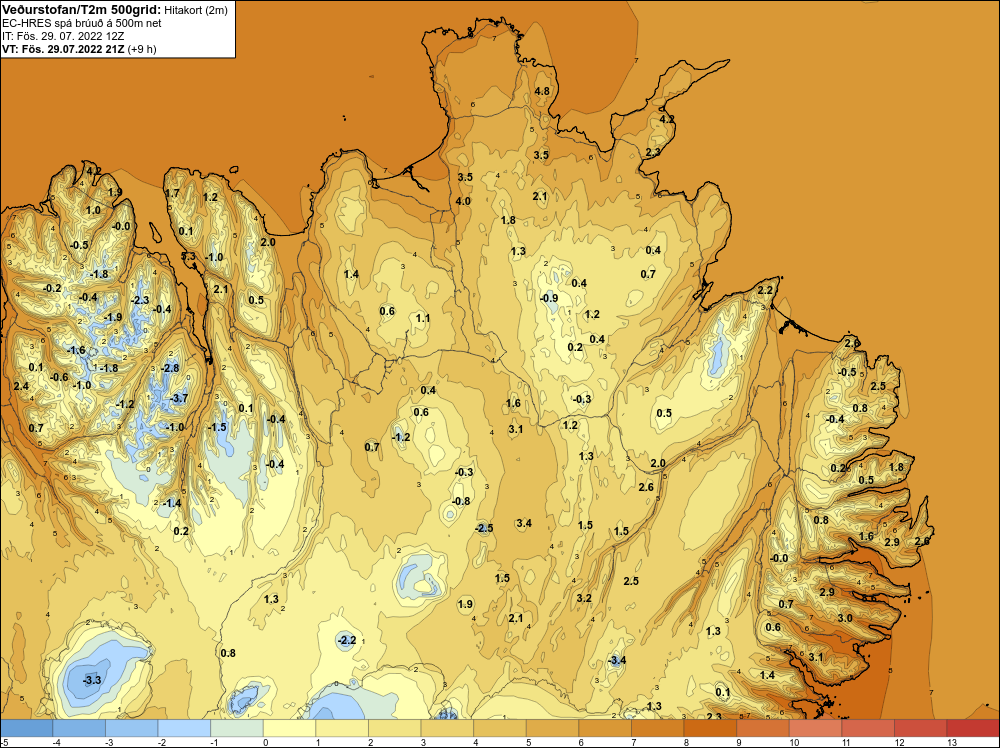
Task: Click the '-1.9' temperature value
Action: (112, 317)
